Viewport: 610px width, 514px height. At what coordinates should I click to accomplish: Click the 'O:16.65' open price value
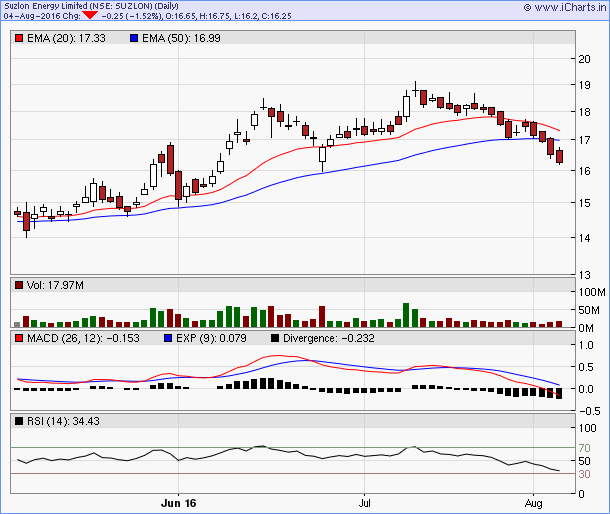point(182,16)
